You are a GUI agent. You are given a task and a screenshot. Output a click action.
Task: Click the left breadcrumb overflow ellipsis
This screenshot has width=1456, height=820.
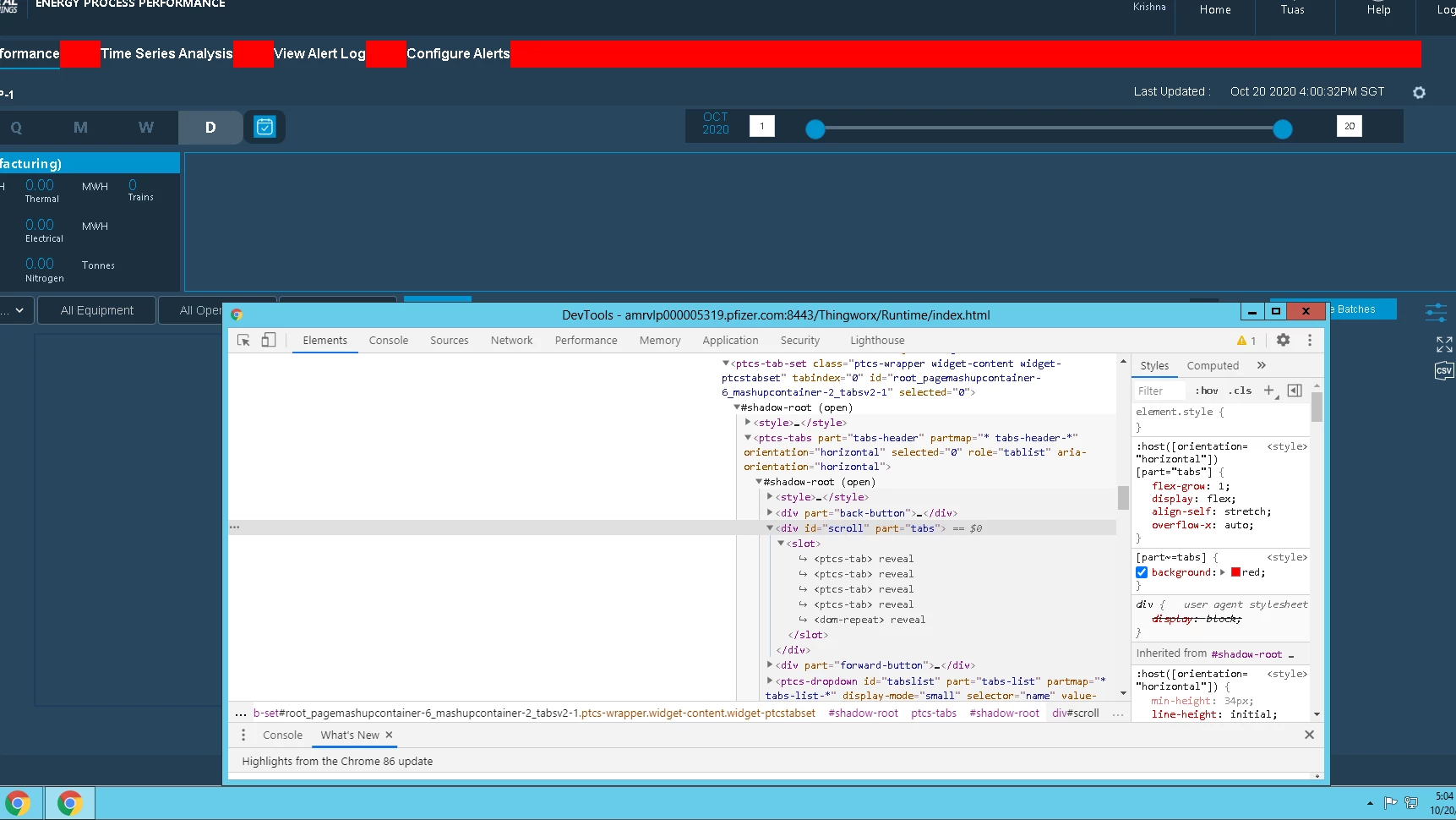241,713
